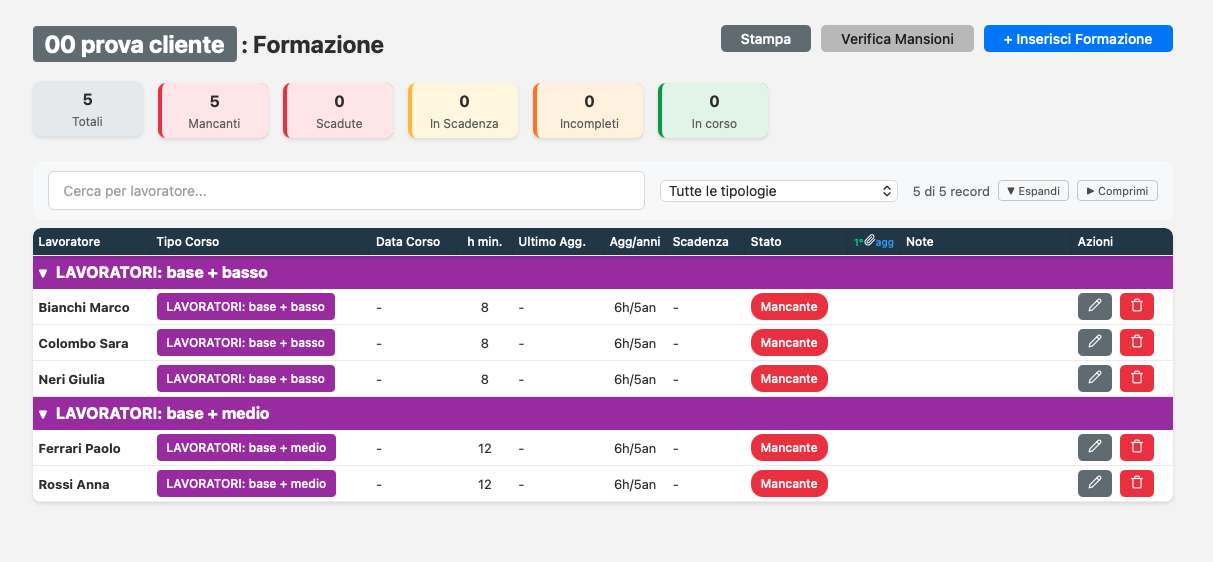The width and height of the screenshot is (1213, 562).
Task: Delete Colombo Sara's training record
Action: (1137, 343)
